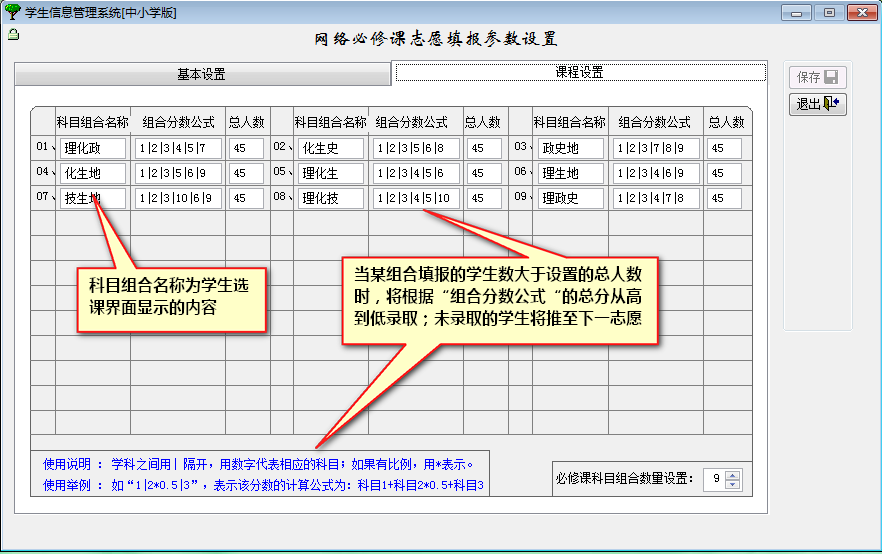
Task: Click the 总人数 field for 理化技
Action: (x=484, y=198)
